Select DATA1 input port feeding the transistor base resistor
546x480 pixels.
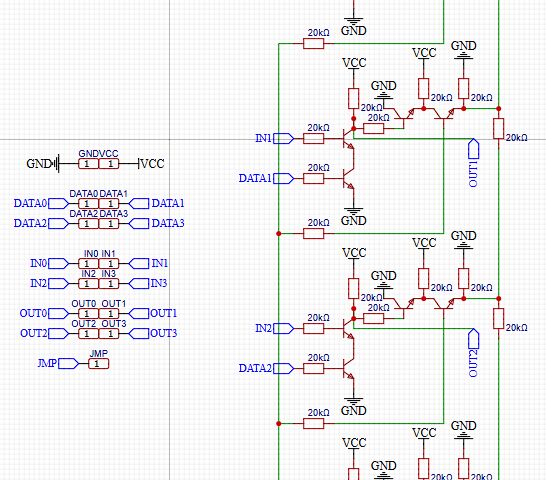coord(284,179)
